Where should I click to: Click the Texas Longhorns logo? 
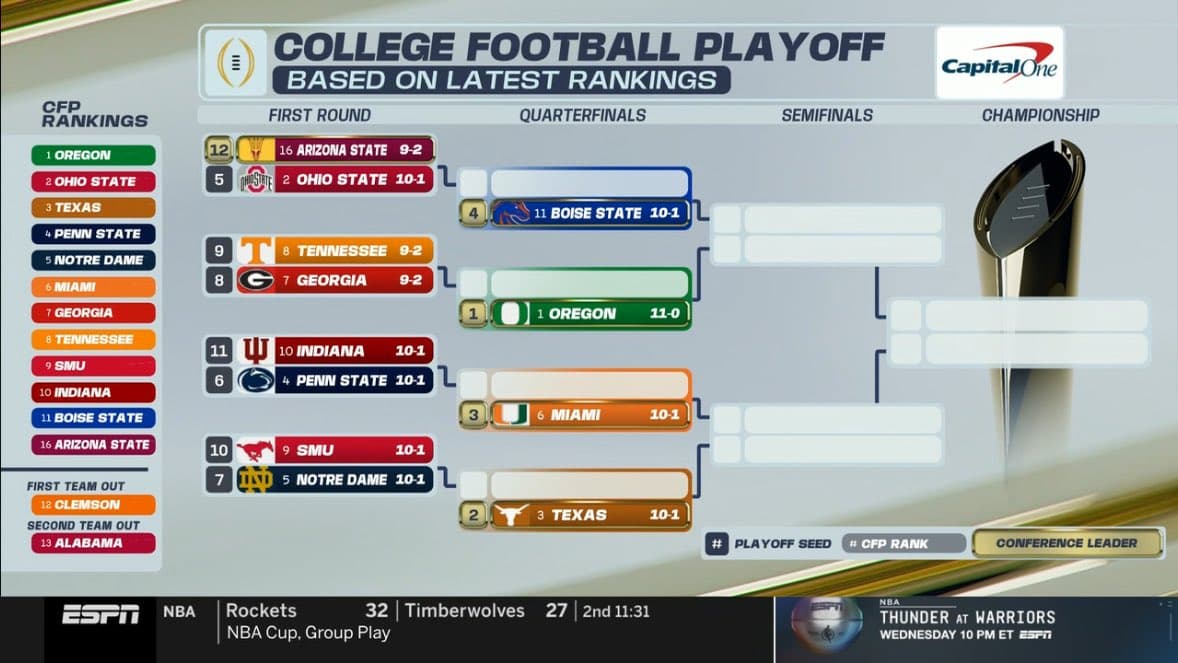[x=511, y=515]
